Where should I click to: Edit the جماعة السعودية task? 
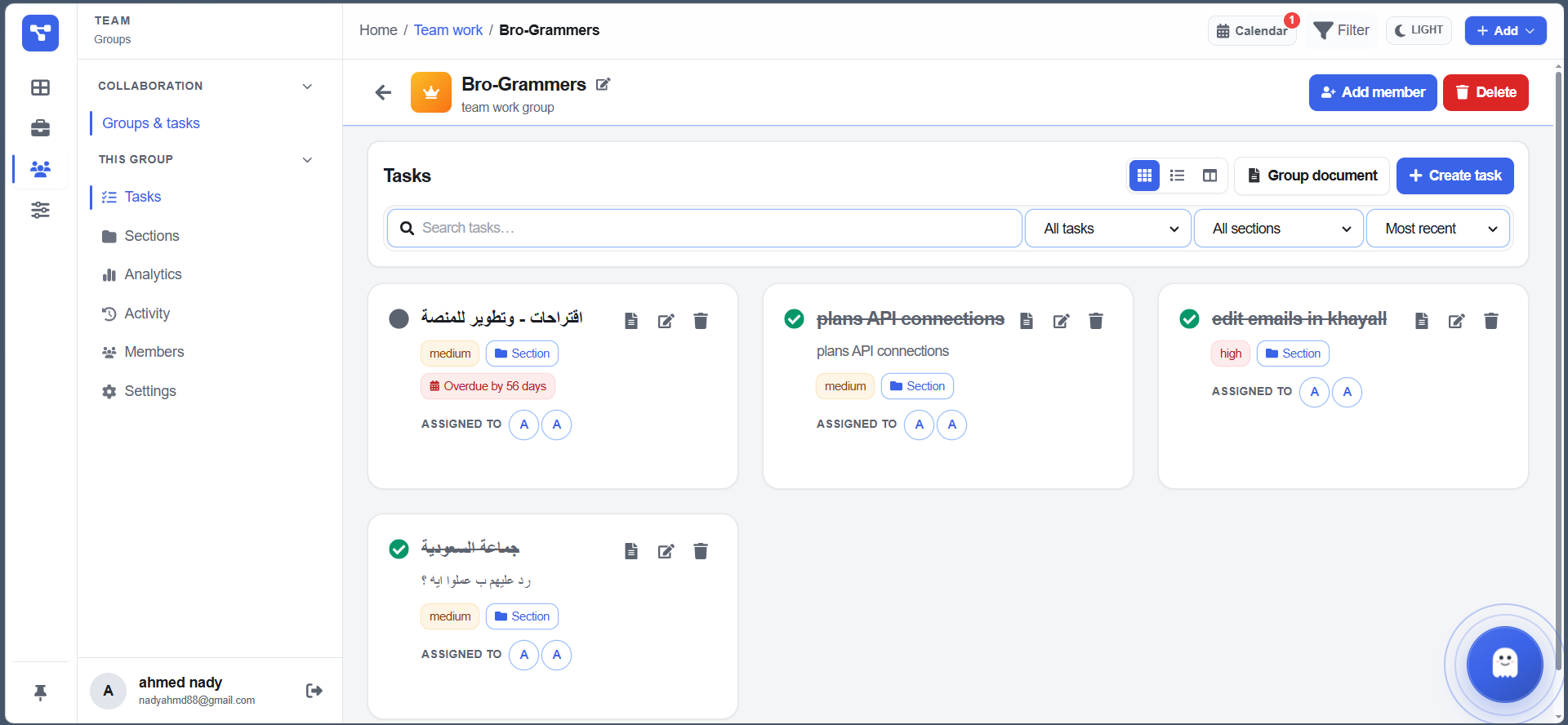[666, 551]
